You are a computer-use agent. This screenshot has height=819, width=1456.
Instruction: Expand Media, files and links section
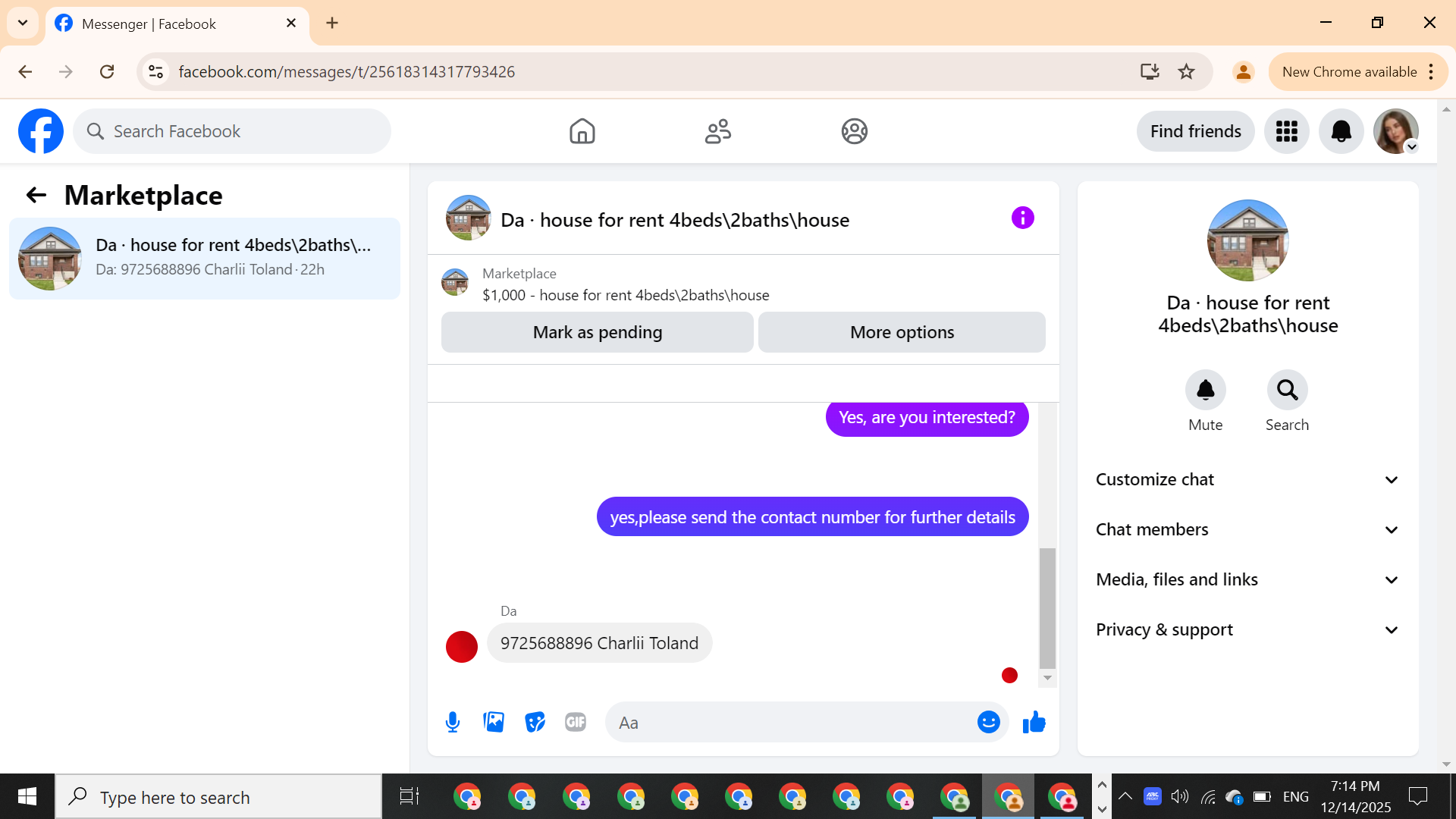[x=1247, y=579]
